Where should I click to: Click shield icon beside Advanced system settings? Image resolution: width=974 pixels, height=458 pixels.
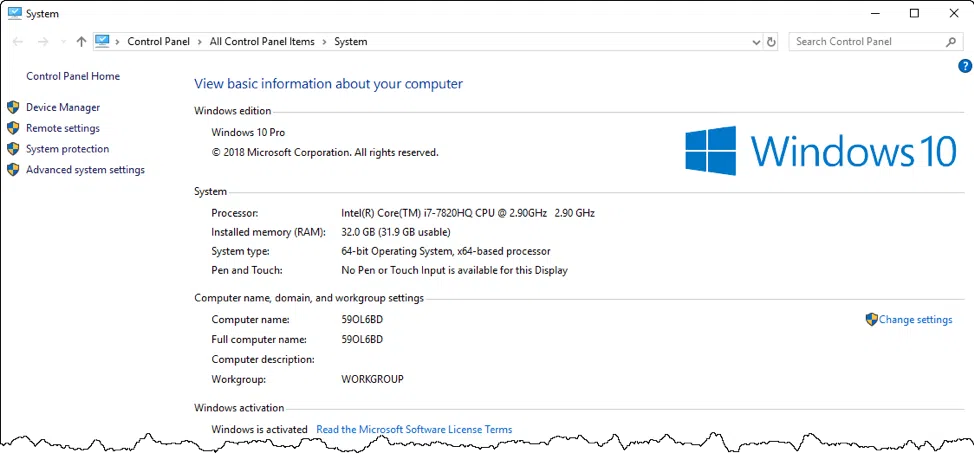[x=13, y=170]
